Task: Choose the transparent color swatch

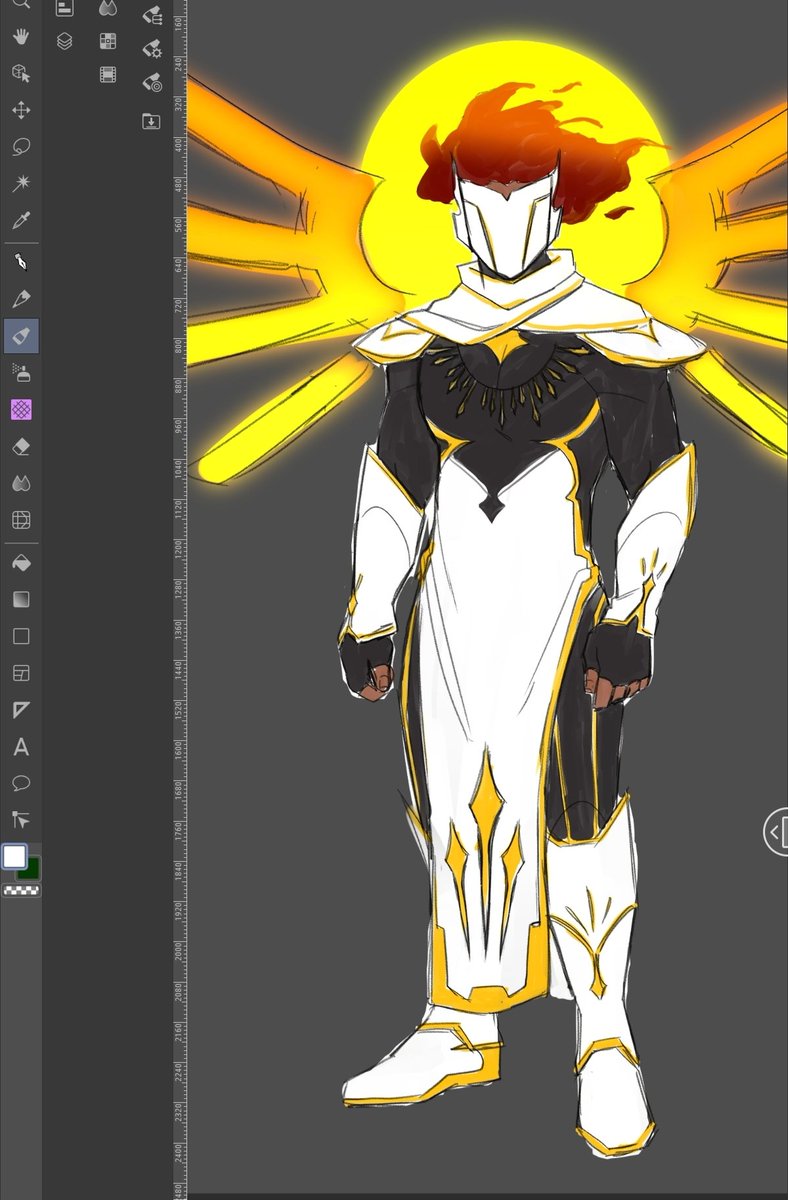Action: tap(21, 890)
